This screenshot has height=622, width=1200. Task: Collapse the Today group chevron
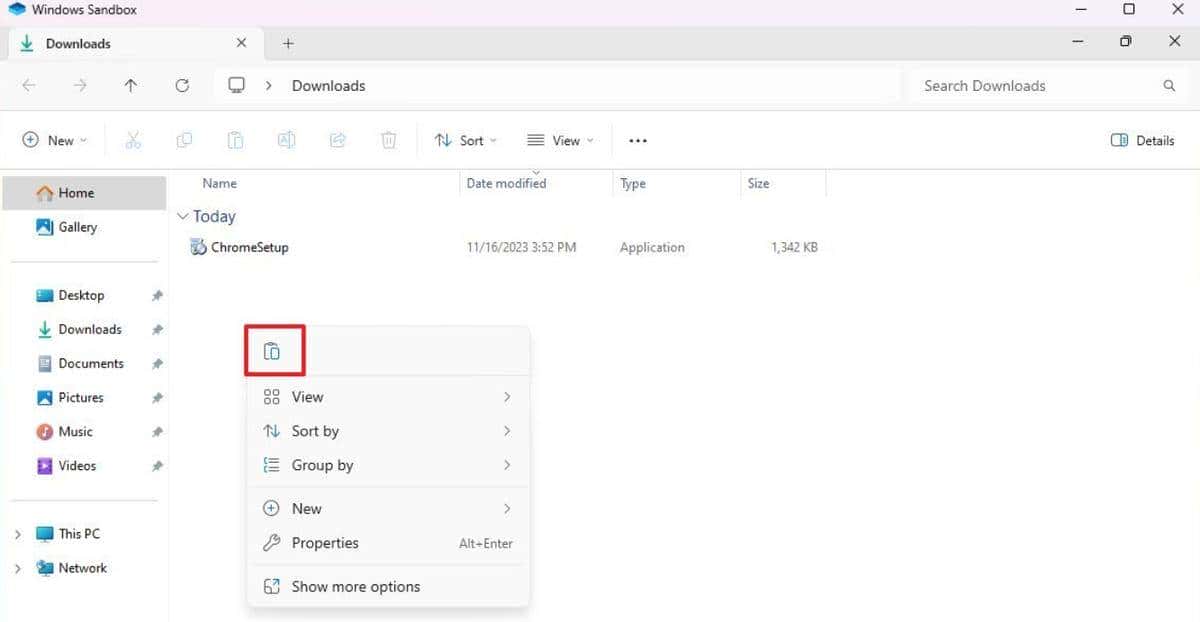tap(183, 217)
